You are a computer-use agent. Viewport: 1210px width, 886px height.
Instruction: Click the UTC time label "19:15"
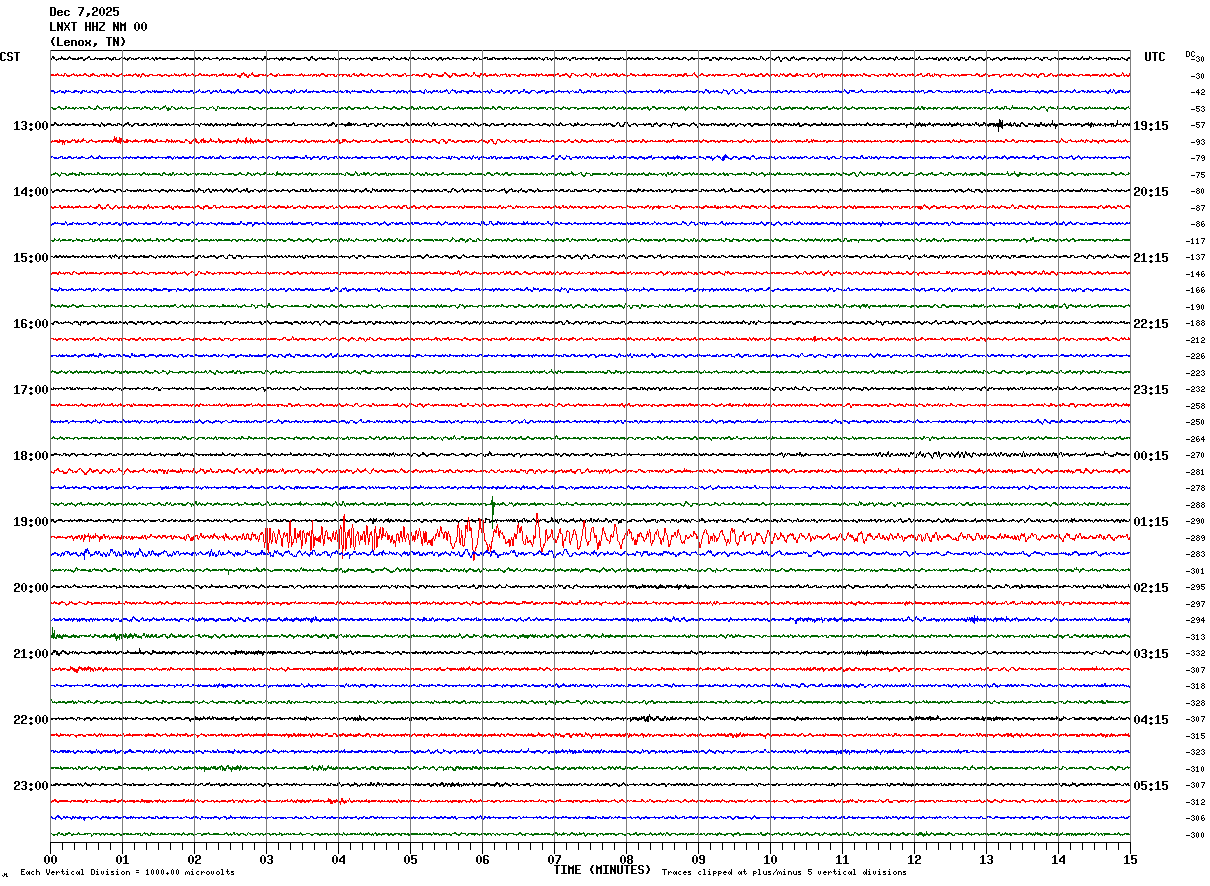(1151, 126)
